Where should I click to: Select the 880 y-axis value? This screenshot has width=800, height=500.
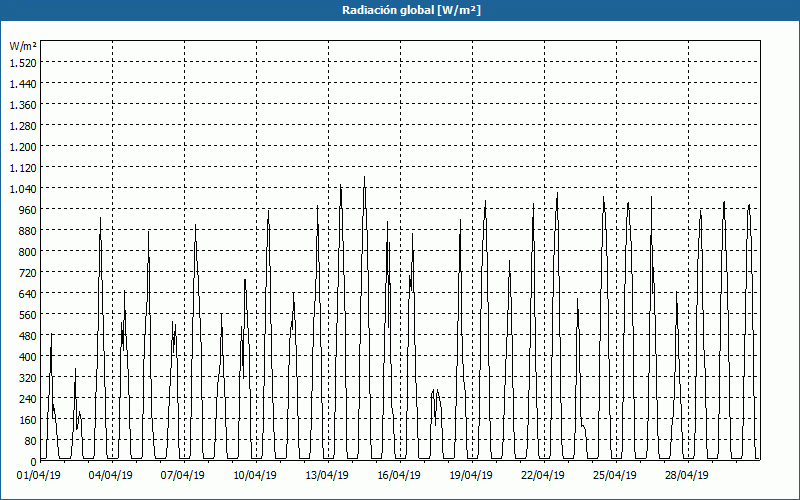tap(28, 231)
